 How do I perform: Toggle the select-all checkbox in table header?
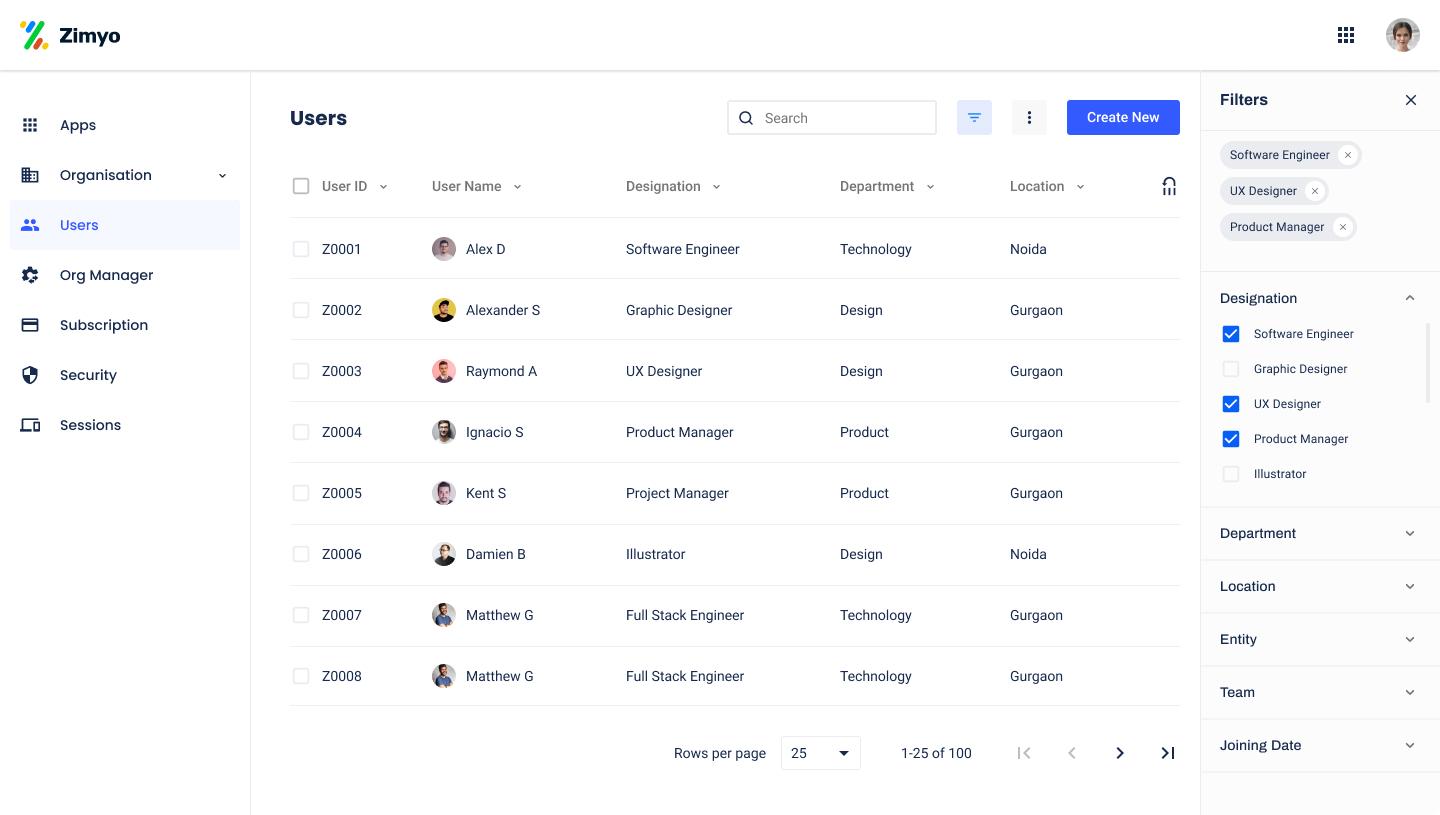[301, 186]
